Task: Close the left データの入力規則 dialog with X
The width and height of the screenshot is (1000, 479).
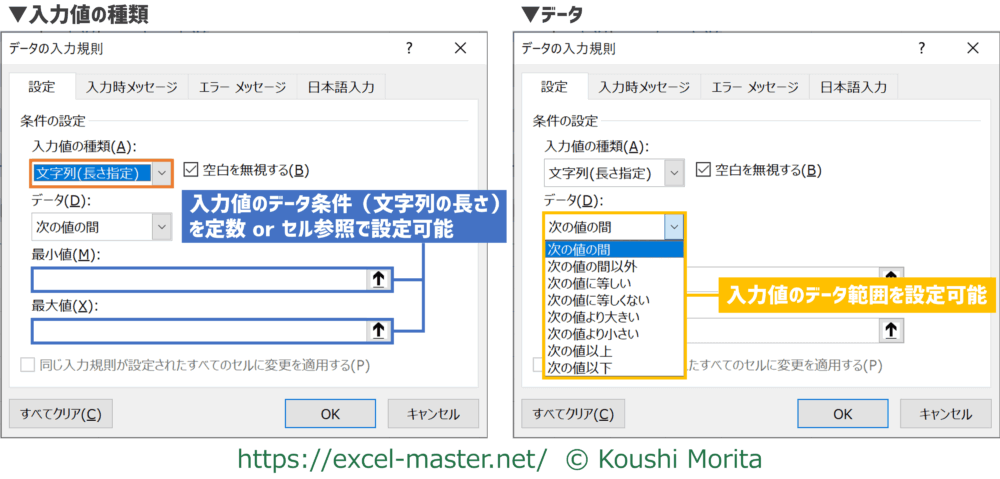Action: 460,48
